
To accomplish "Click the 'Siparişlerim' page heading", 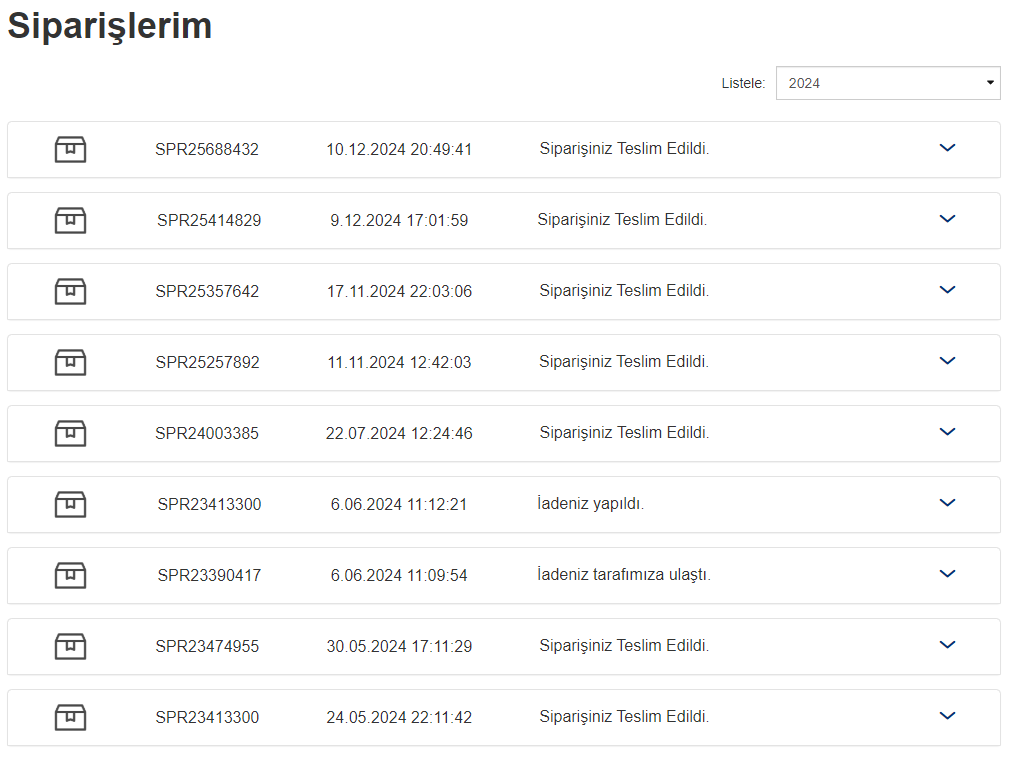I will 110,26.
